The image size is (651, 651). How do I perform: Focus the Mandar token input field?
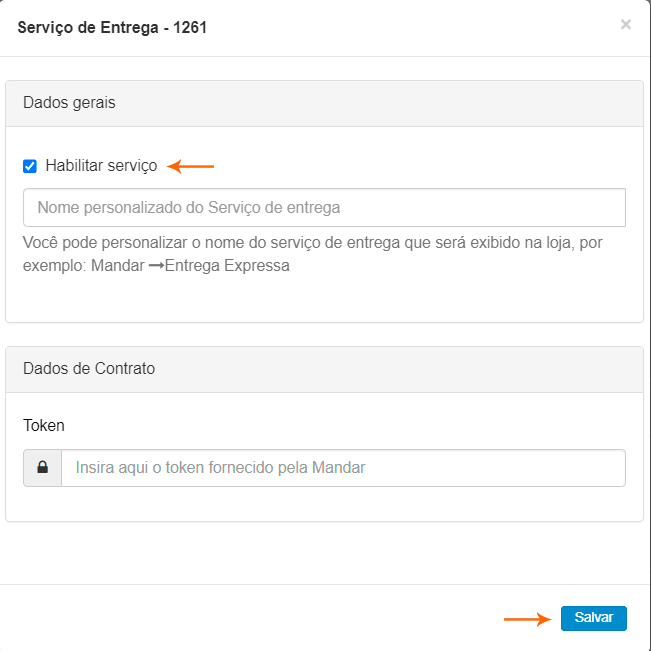(343, 467)
